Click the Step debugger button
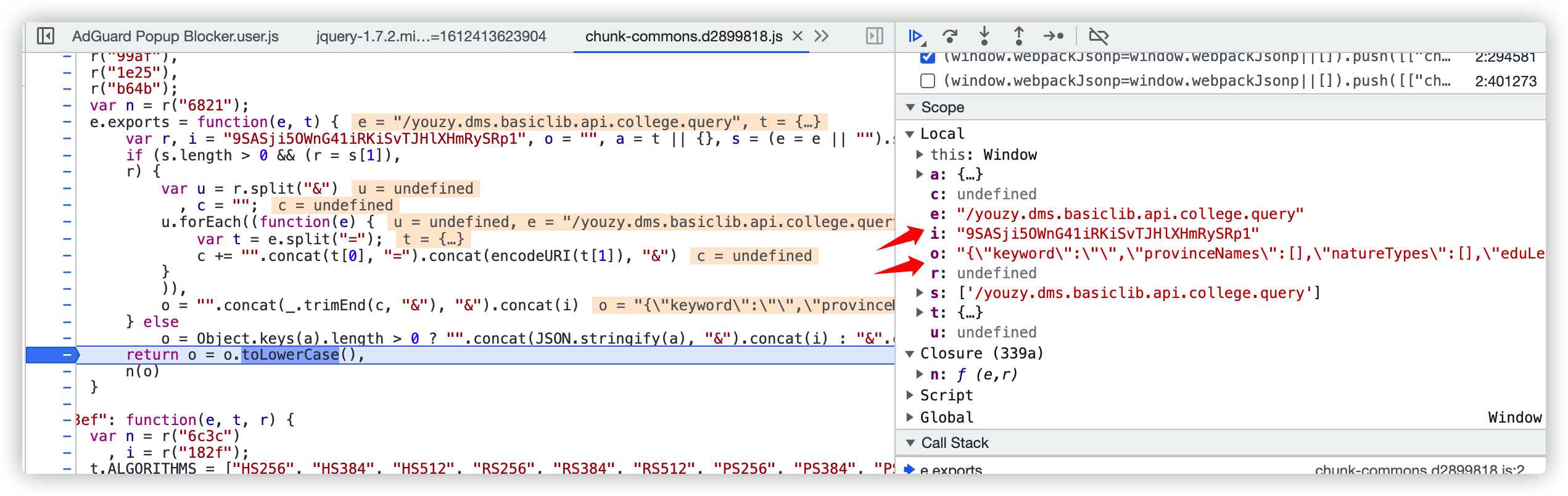The height and width of the screenshot is (496, 1568). pos(1054,36)
